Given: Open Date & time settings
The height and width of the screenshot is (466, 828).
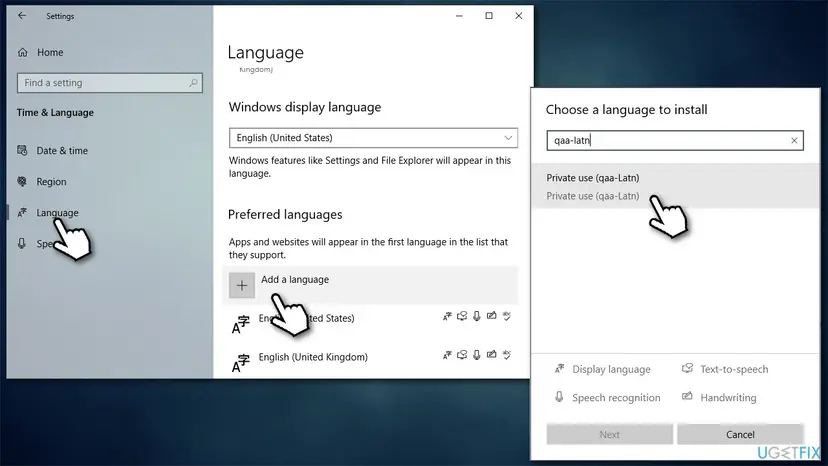Looking at the screenshot, I should (62, 151).
